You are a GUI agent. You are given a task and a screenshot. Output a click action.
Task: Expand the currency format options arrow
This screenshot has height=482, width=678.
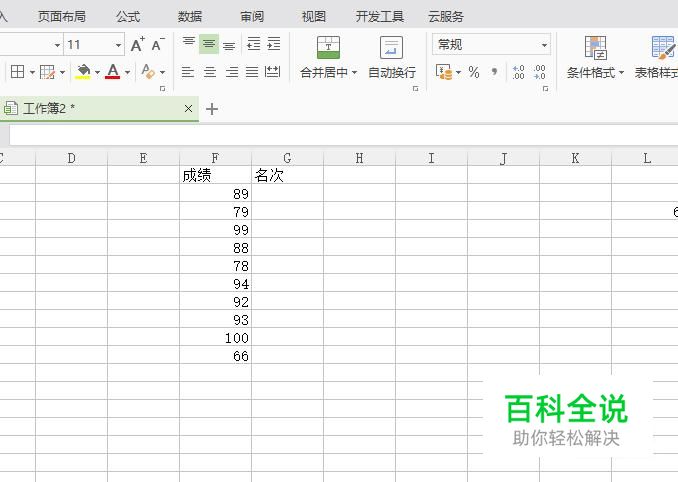(459, 72)
